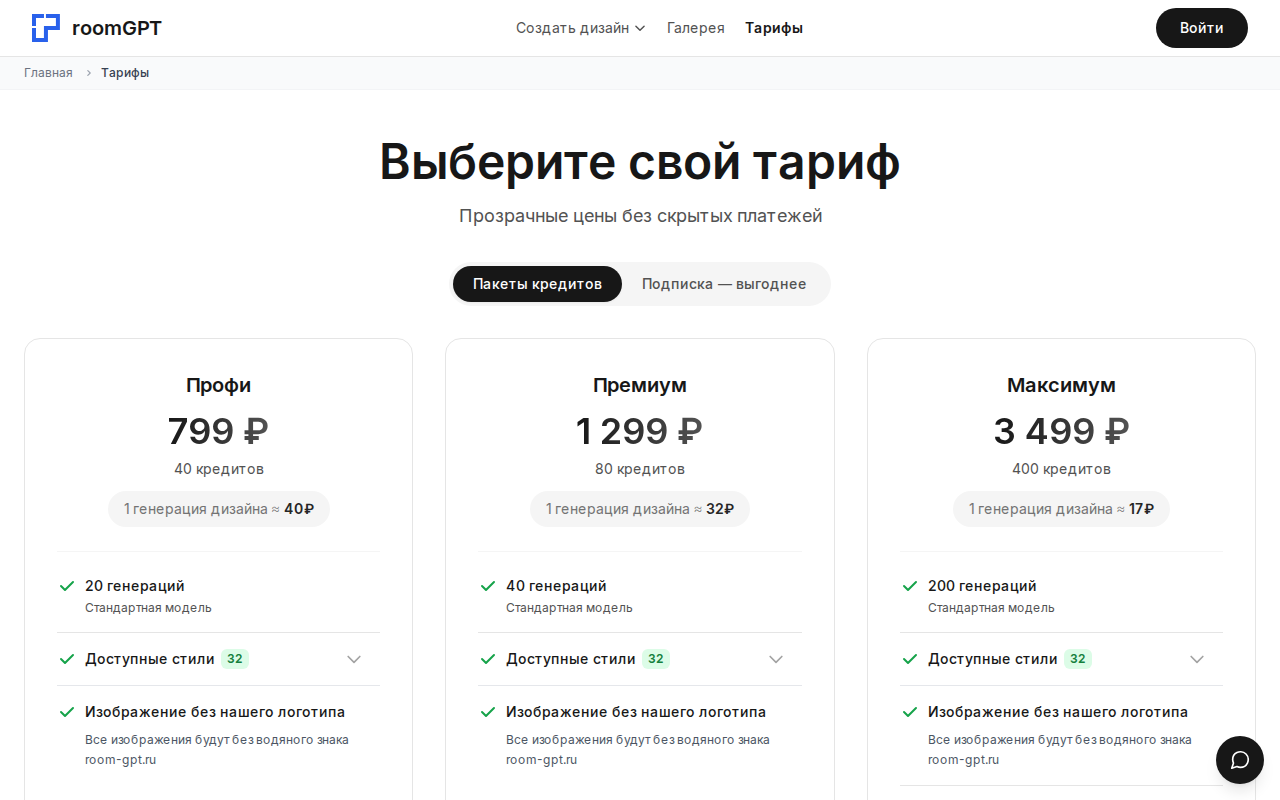The image size is (1280, 800).
Task: Click the ≈ 40₽ per generation pill
Action: [219, 509]
